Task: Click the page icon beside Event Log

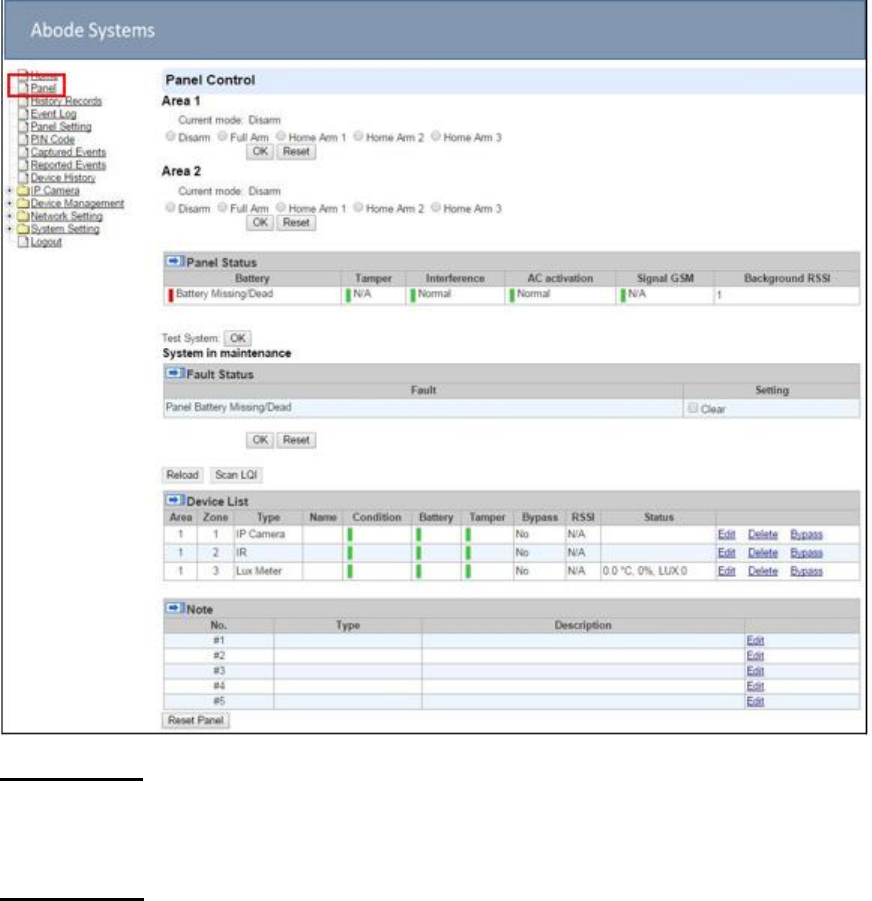Action: click(23, 114)
